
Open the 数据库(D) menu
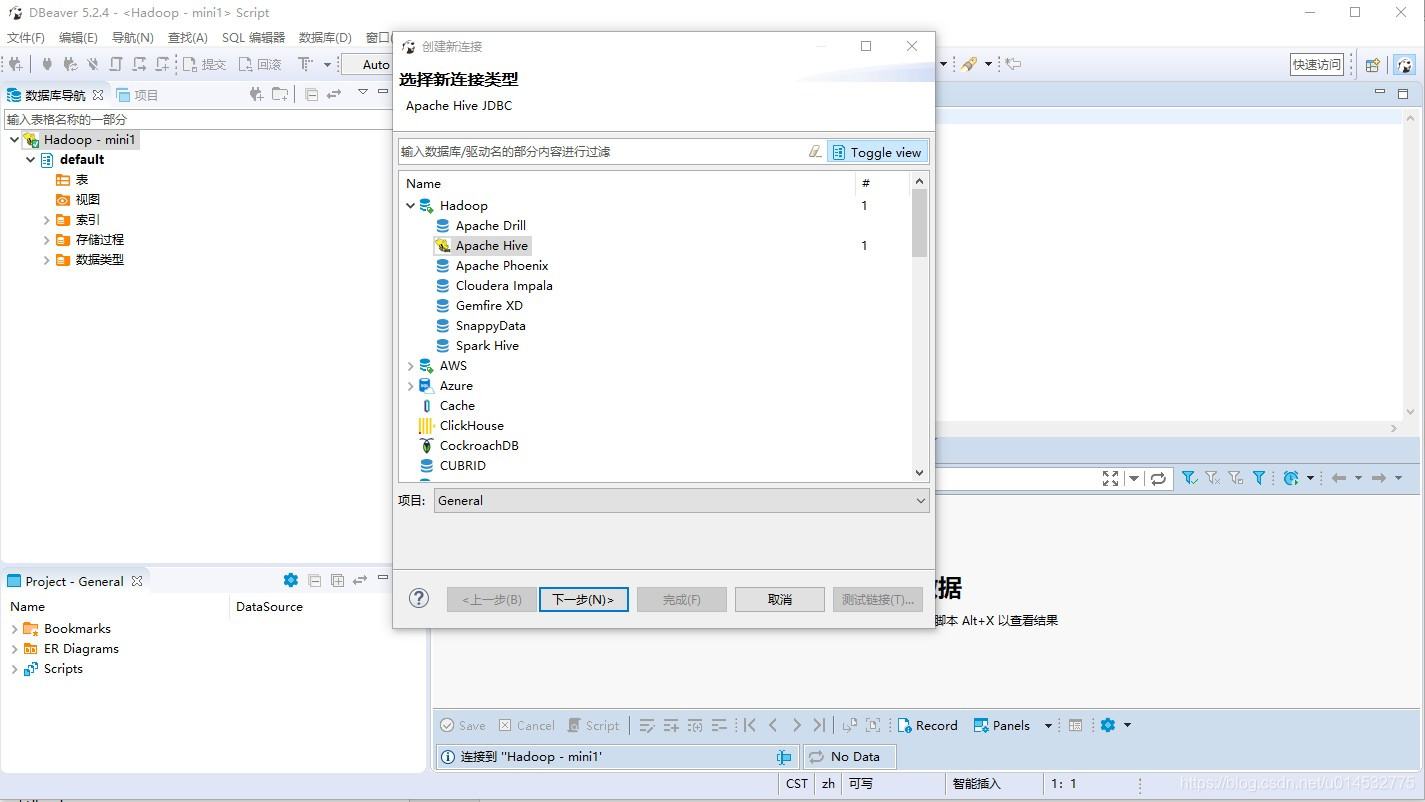tap(325, 37)
